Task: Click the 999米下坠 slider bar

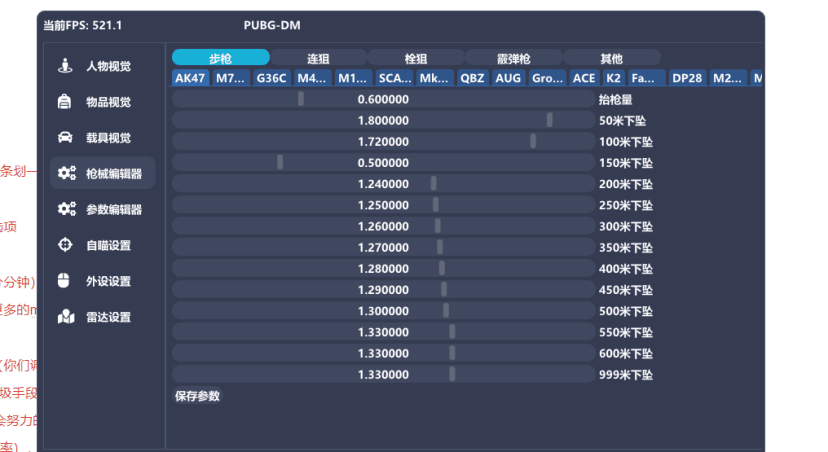Action: pos(383,374)
